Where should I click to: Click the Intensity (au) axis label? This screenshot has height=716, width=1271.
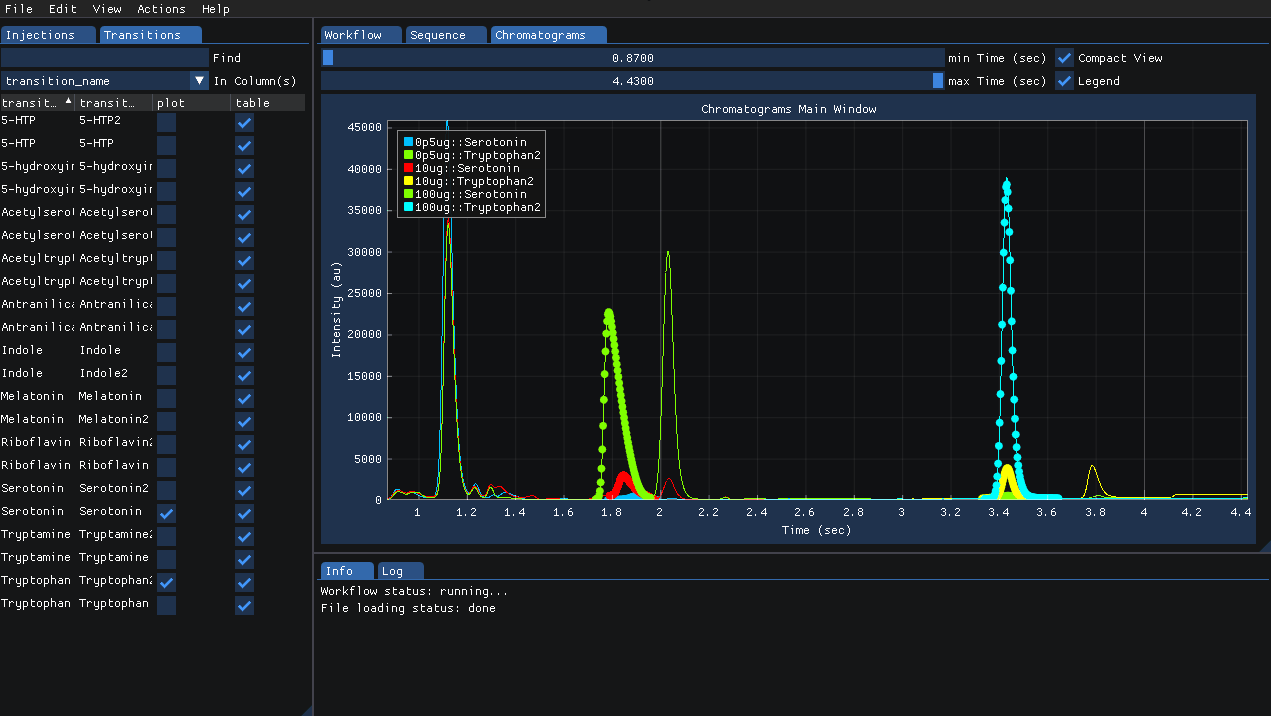337,310
